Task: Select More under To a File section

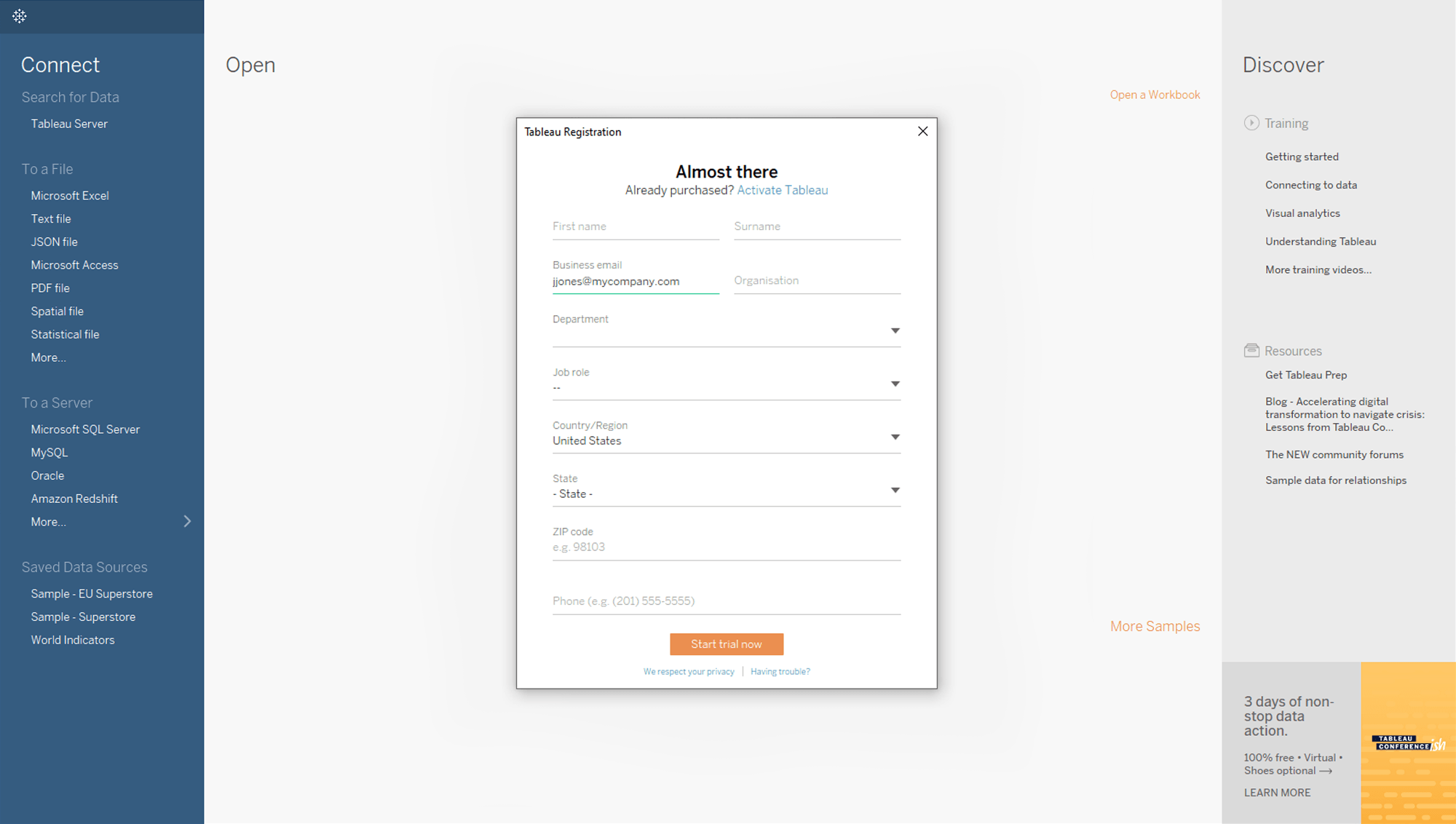Action: pyautogui.click(x=47, y=357)
